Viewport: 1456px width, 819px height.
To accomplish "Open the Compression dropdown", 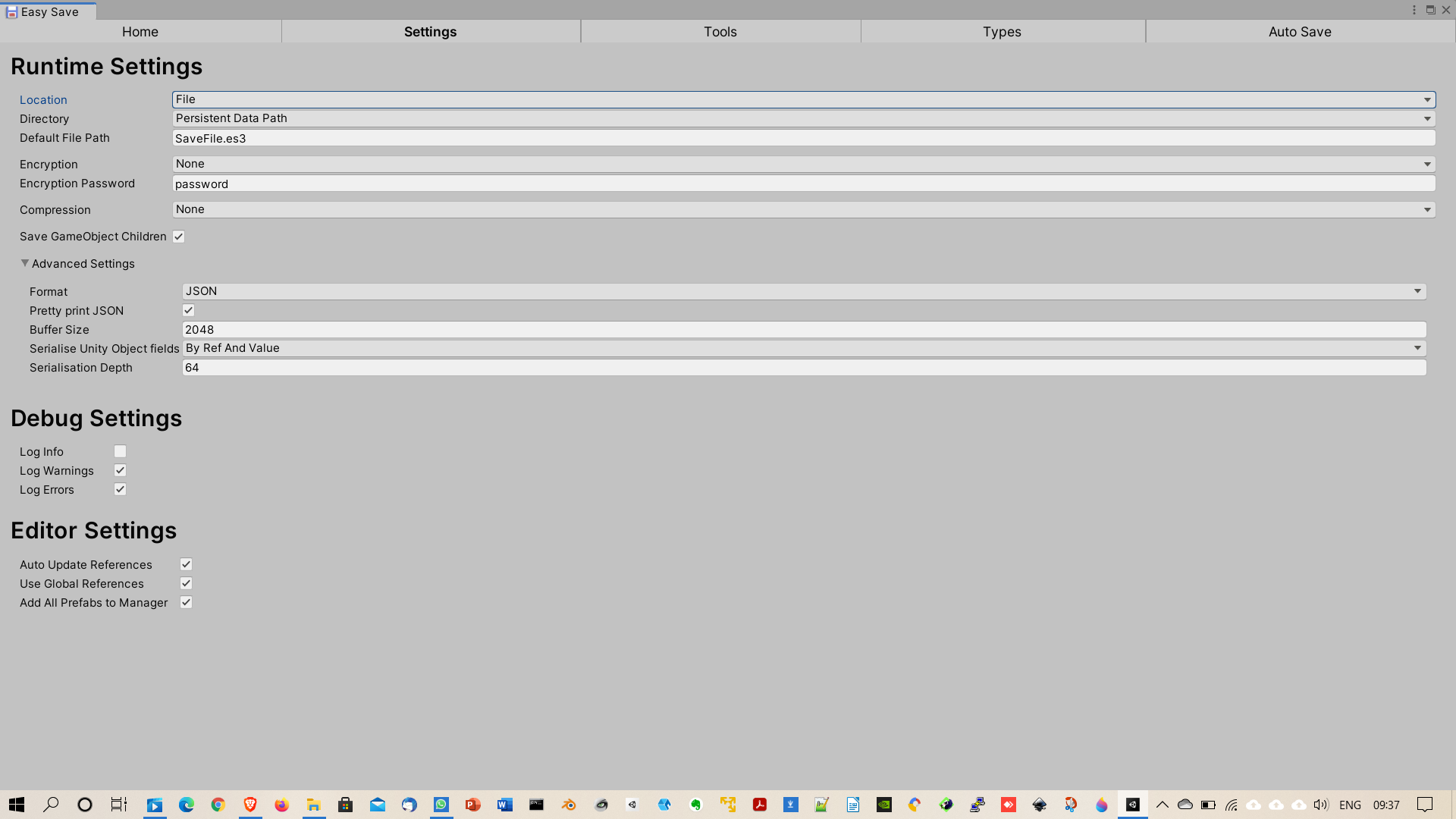I will (x=804, y=209).
